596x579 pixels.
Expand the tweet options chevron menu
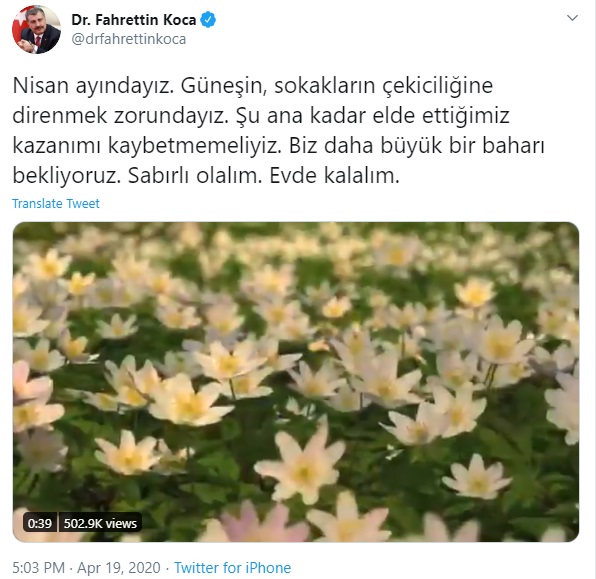pyautogui.click(x=572, y=18)
